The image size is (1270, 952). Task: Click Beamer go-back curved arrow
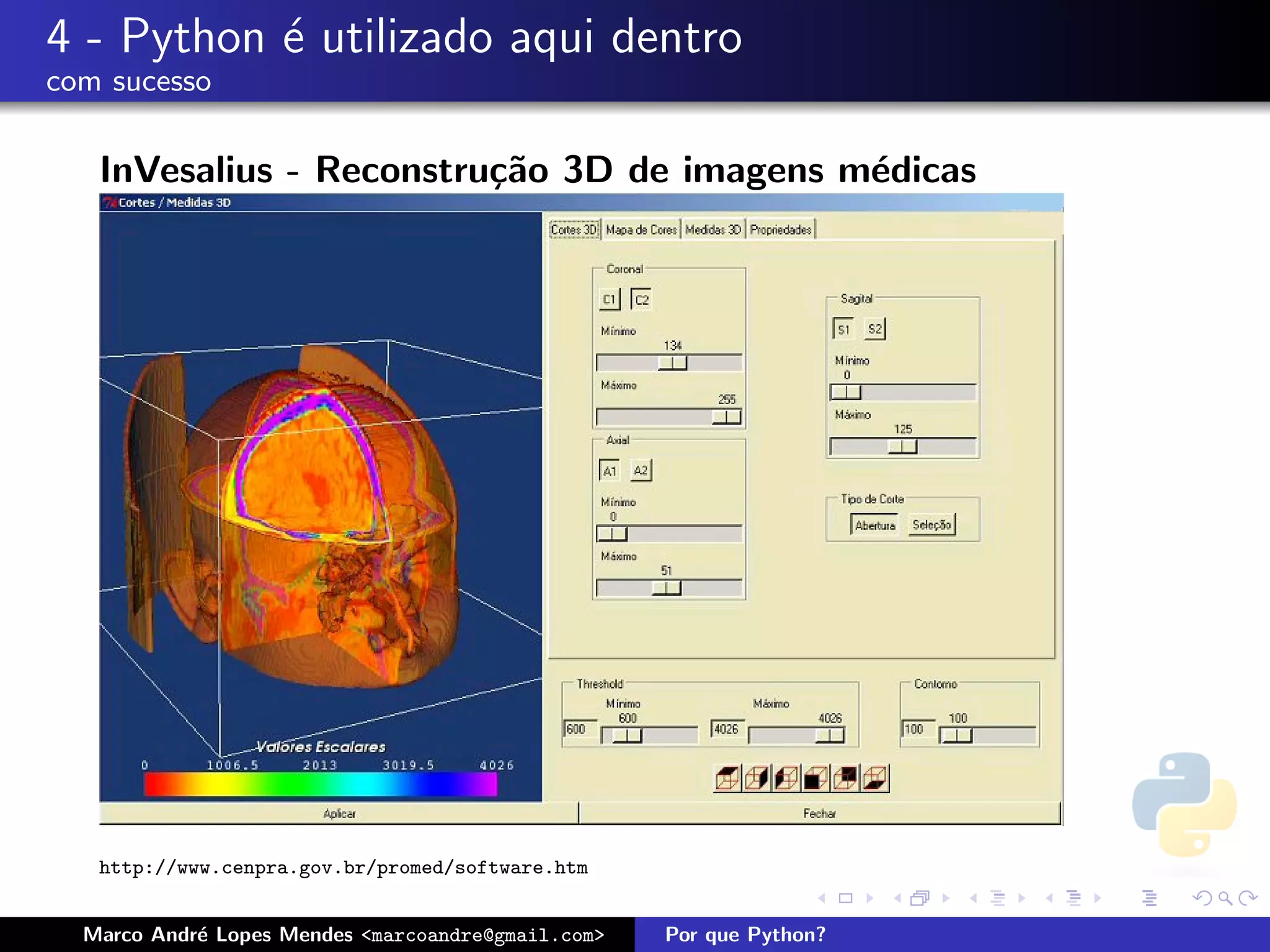point(1202,898)
